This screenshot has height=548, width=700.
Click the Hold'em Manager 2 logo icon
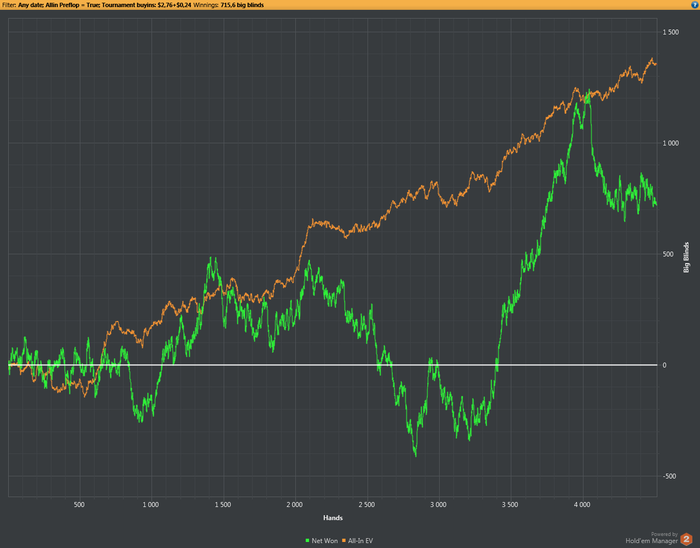click(686, 539)
